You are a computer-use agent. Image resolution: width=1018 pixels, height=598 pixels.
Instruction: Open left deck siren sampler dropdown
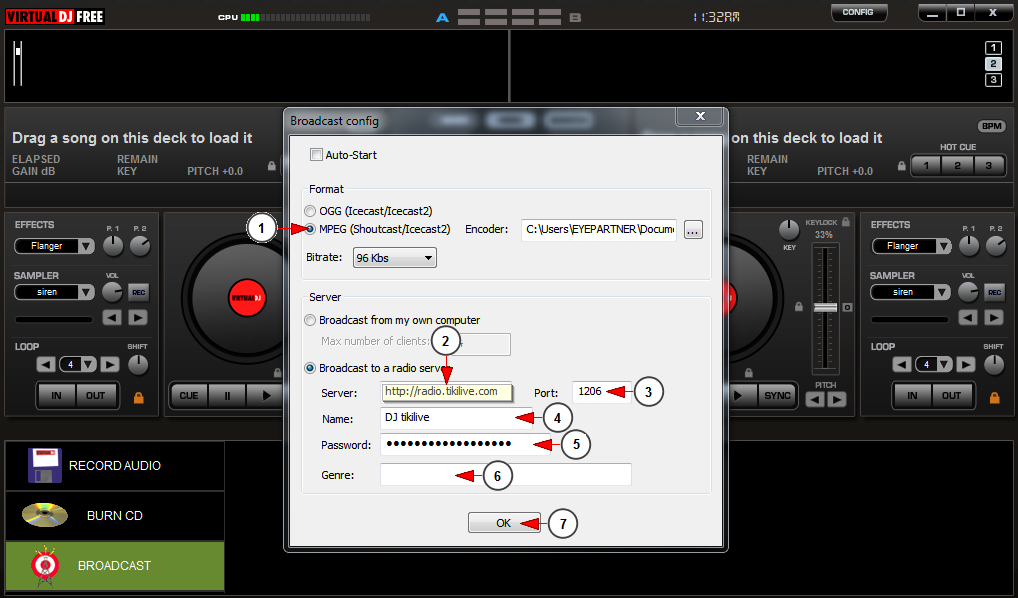point(55,292)
